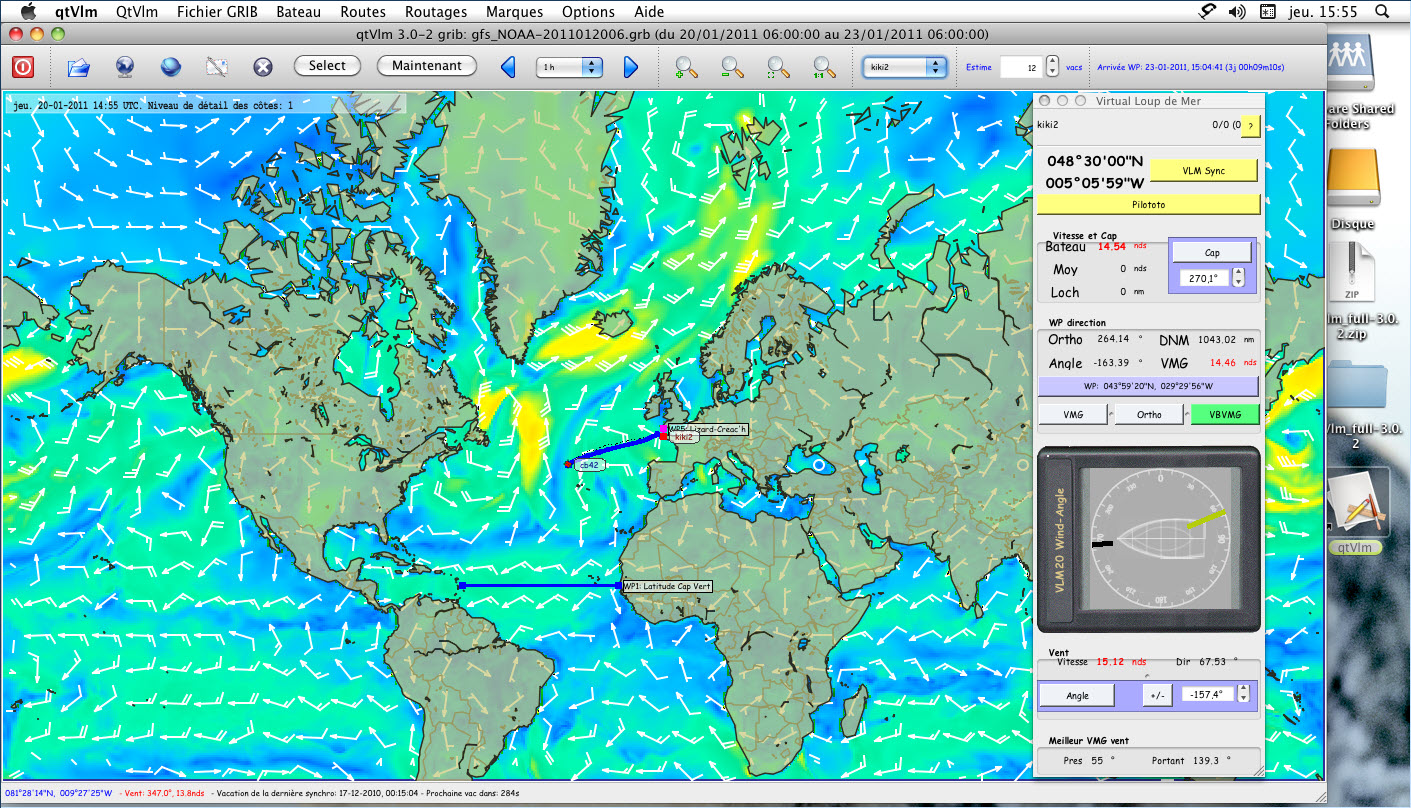Click the boat speed value 14,54
This screenshot has width=1411, height=808.
1113,246
